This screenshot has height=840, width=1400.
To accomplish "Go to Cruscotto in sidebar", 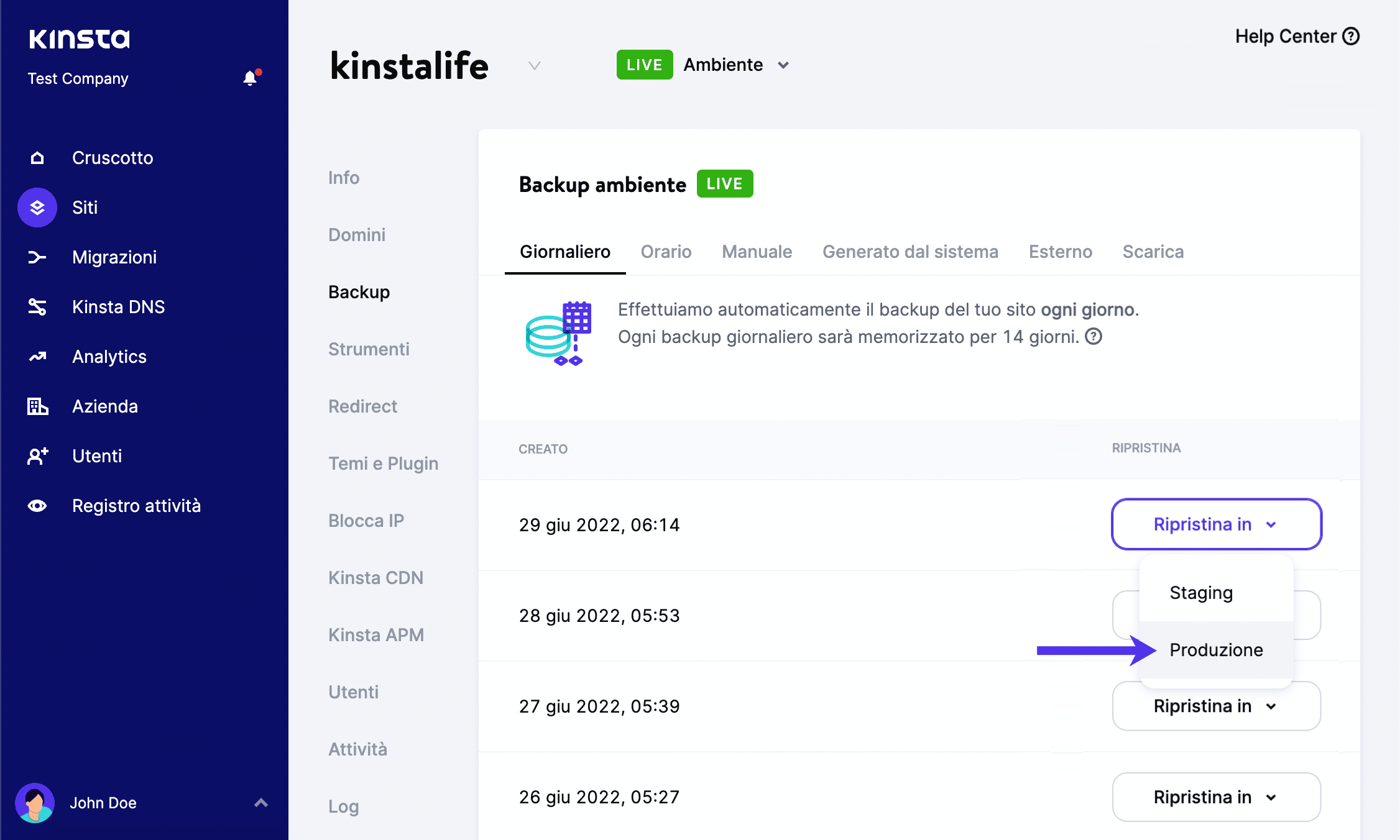I will click(x=113, y=158).
